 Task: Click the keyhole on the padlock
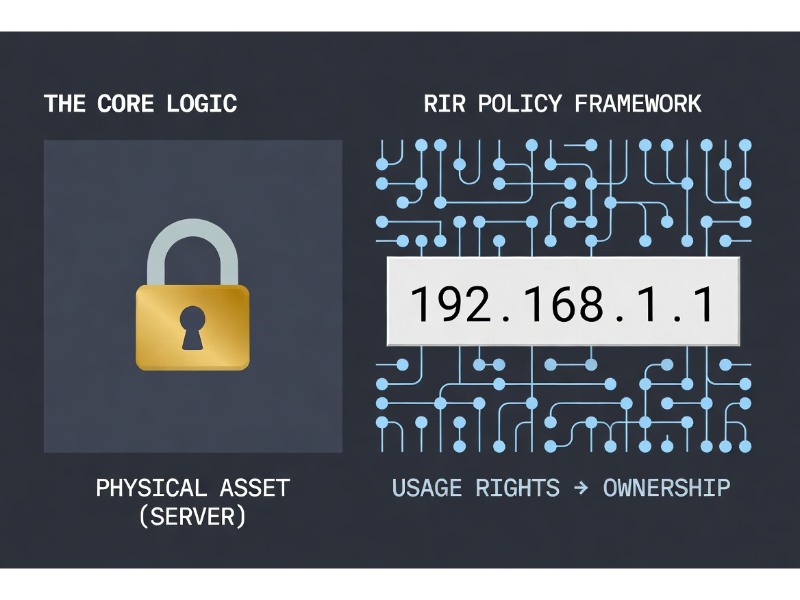(192, 327)
